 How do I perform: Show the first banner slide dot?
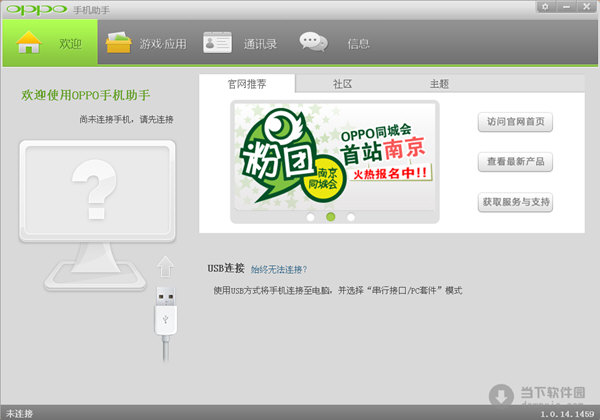(x=311, y=217)
